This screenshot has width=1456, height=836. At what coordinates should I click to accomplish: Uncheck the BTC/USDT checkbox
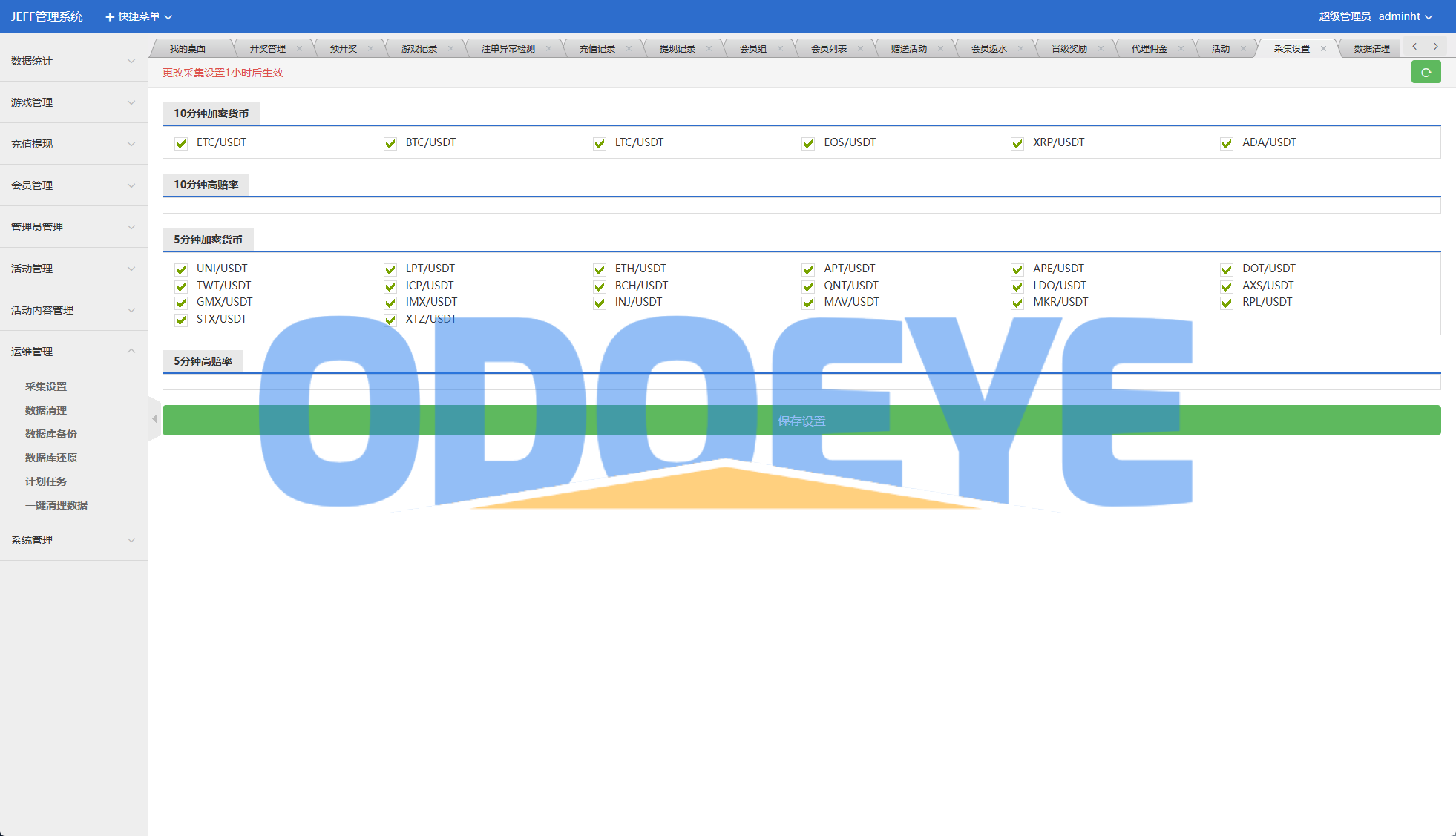click(x=390, y=143)
